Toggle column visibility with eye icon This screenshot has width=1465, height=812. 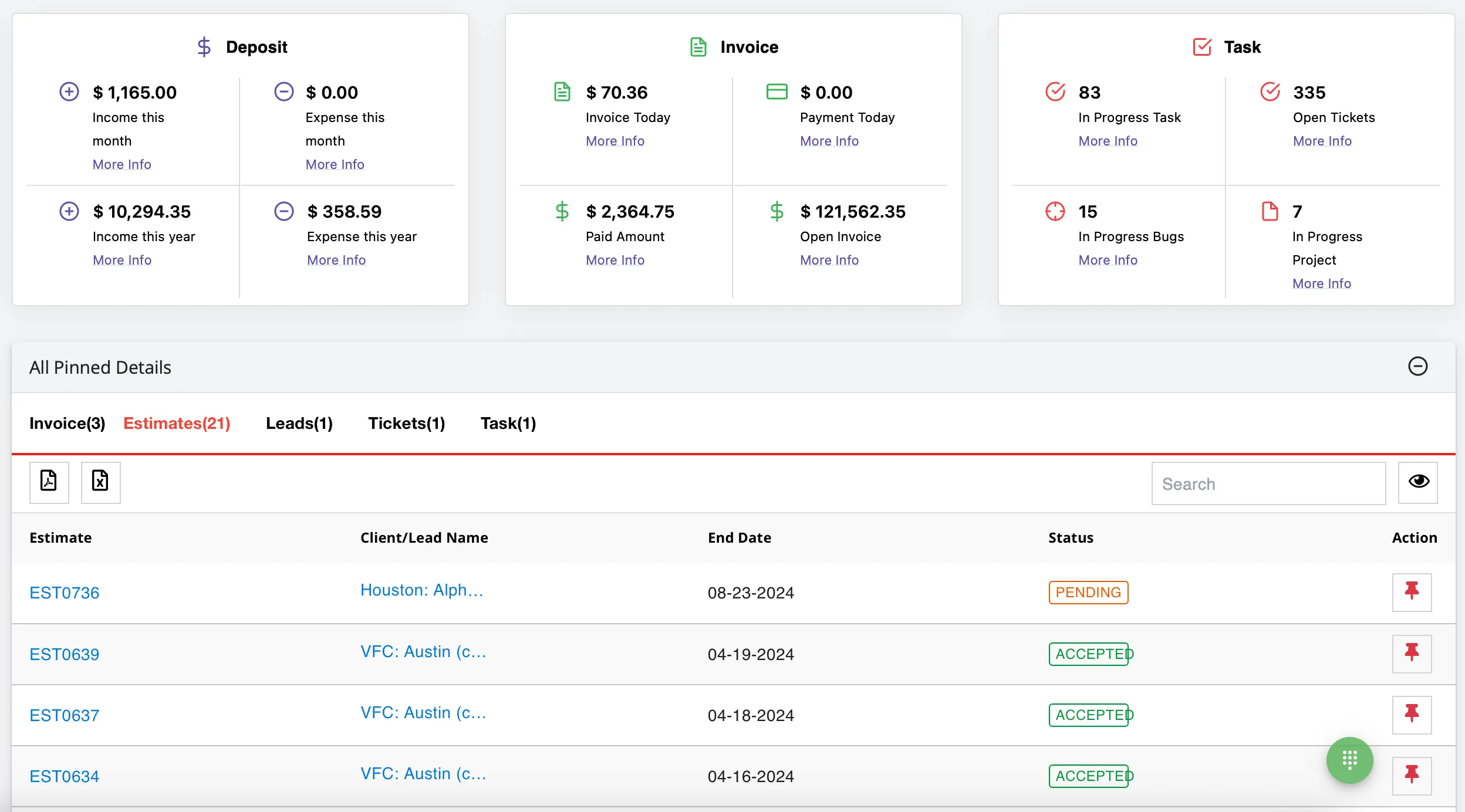pyautogui.click(x=1418, y=482)
